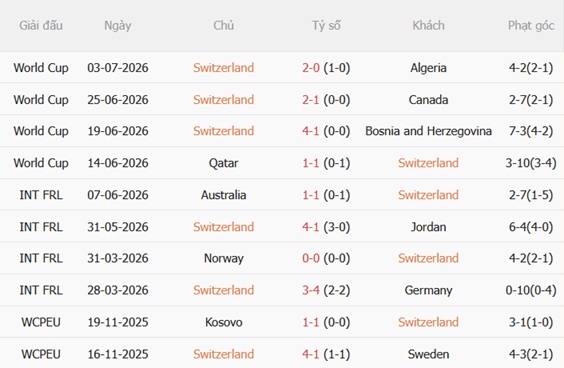Click the Jordan away team link
Image resolution: width=564 pixels, height=368 pixels.
pyautogui.click(x=428, y=227)
